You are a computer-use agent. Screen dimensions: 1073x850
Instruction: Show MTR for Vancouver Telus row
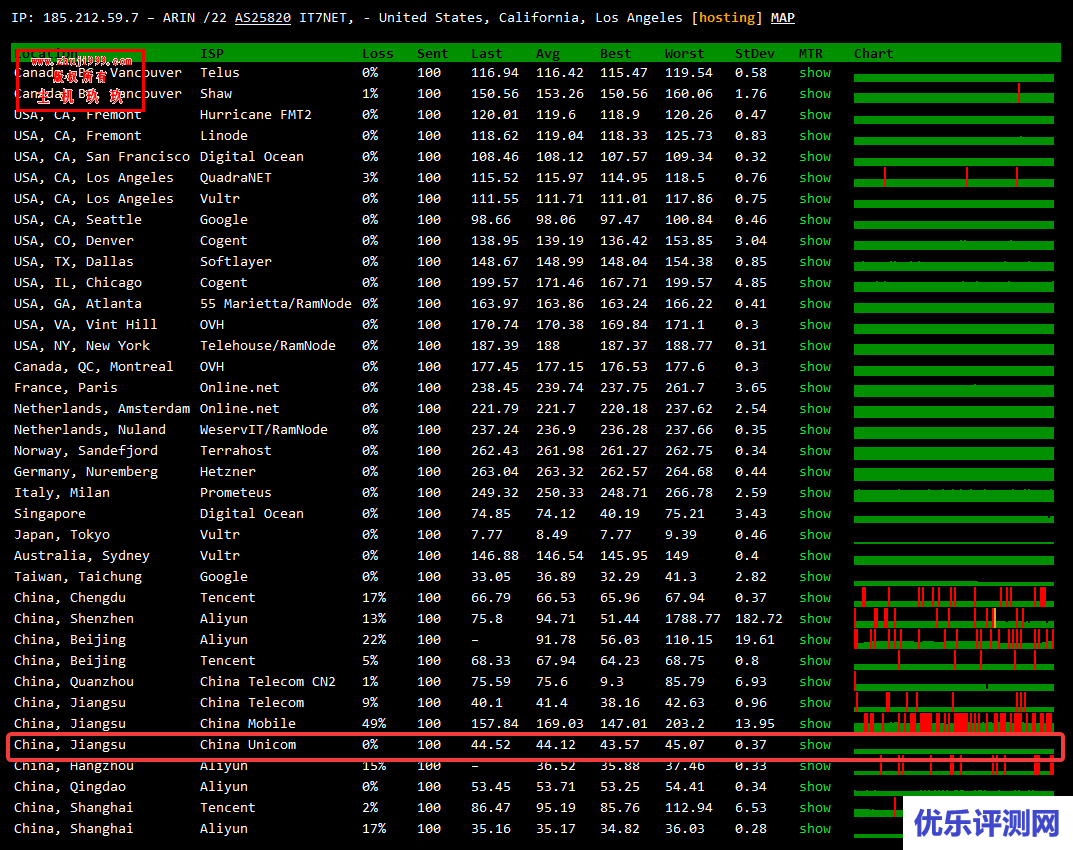click(815, 73)
